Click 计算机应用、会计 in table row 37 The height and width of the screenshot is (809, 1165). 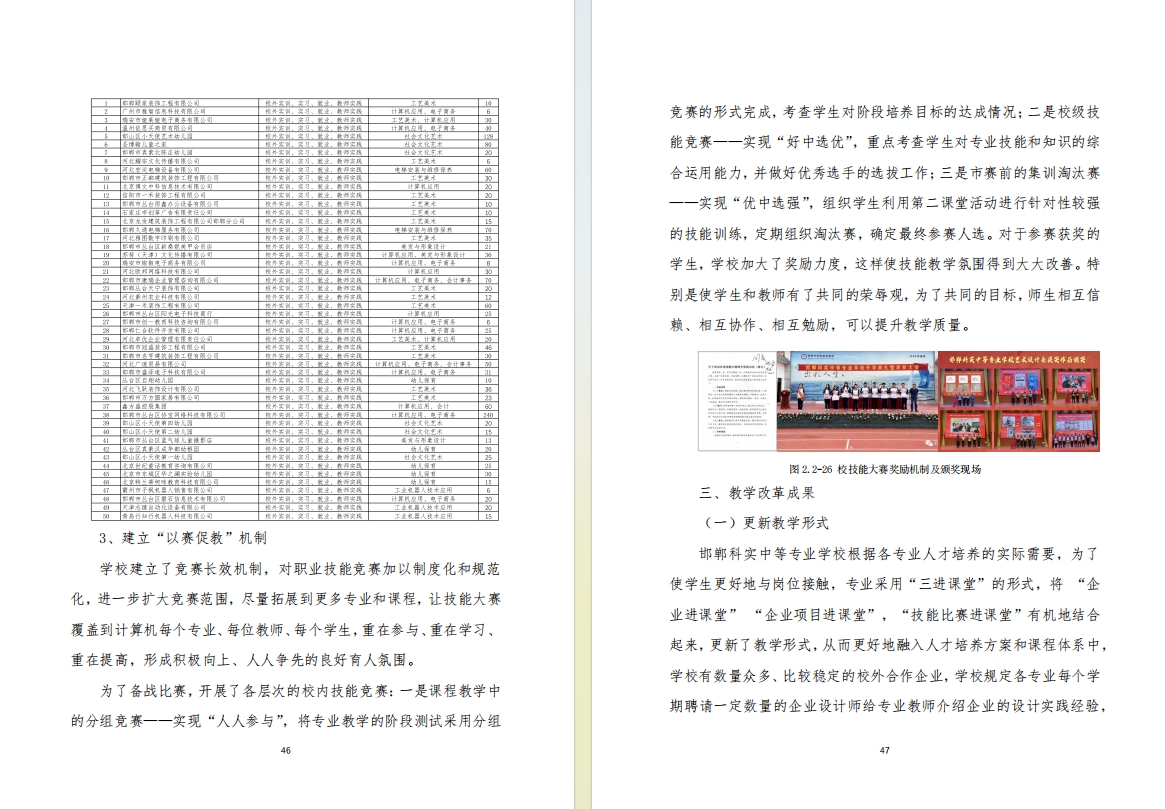(424, 406)
